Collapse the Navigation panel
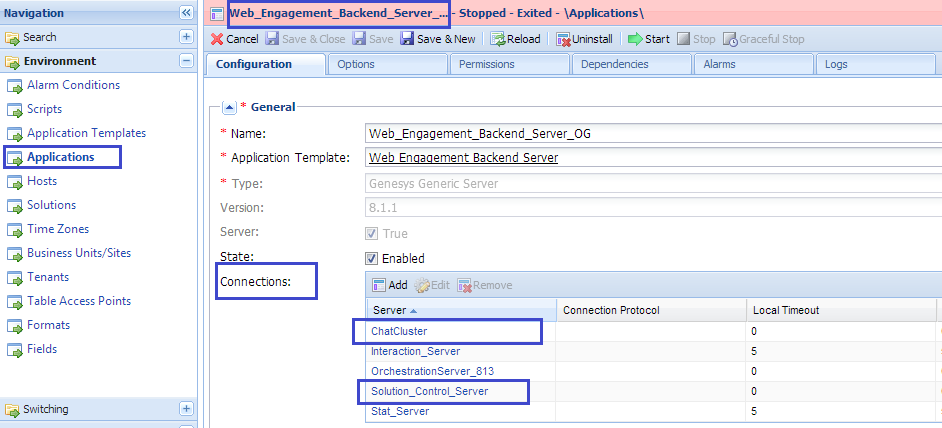The height and width of the screenshot is (428, 942). click(x=186, y=13)
